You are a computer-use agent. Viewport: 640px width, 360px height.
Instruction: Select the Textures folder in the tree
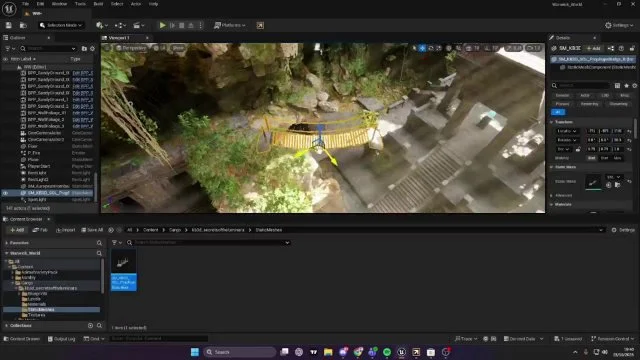click(x=36, y=315)
